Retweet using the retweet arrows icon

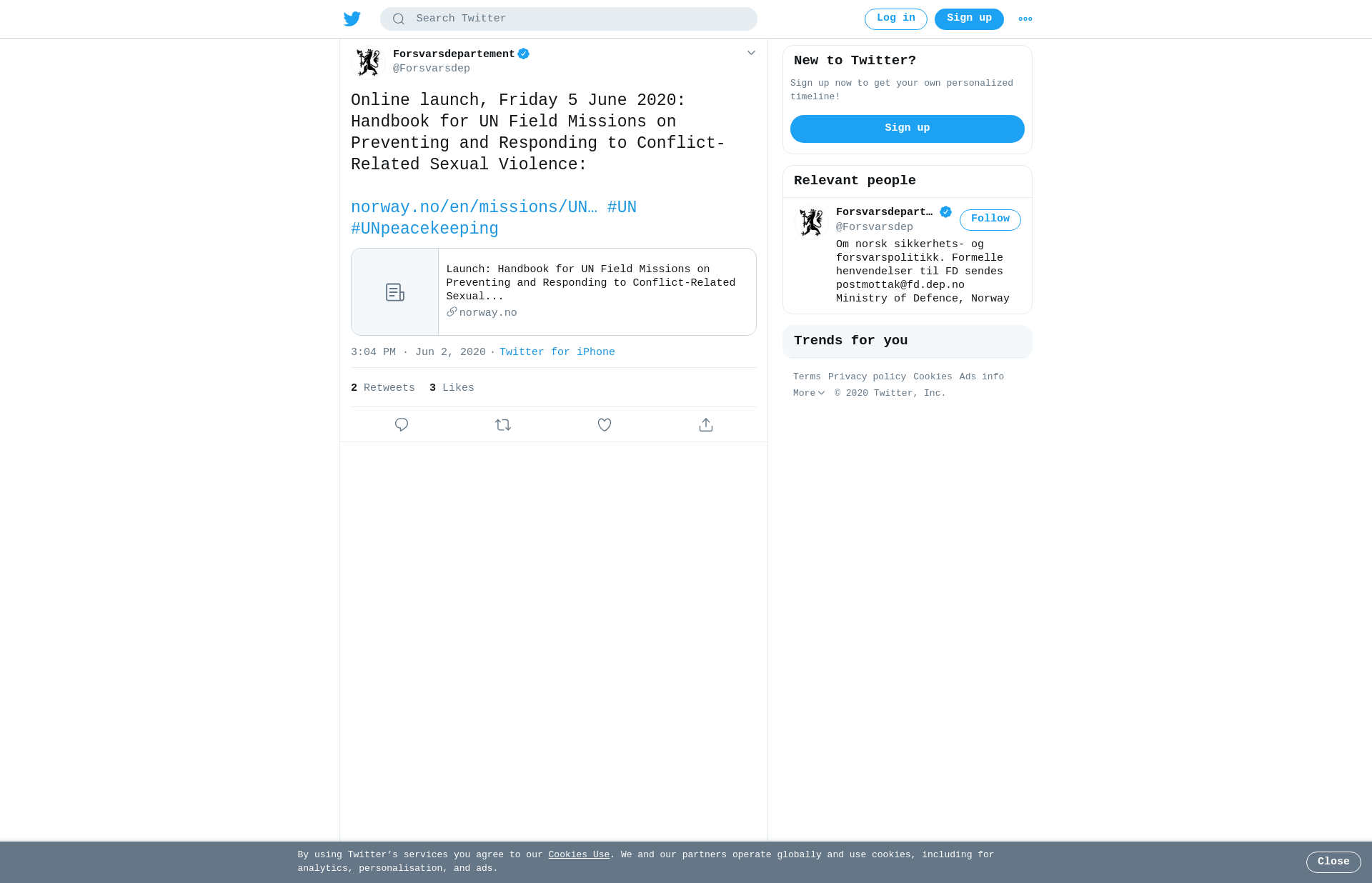pyautogui.click(x=503, y=425)
